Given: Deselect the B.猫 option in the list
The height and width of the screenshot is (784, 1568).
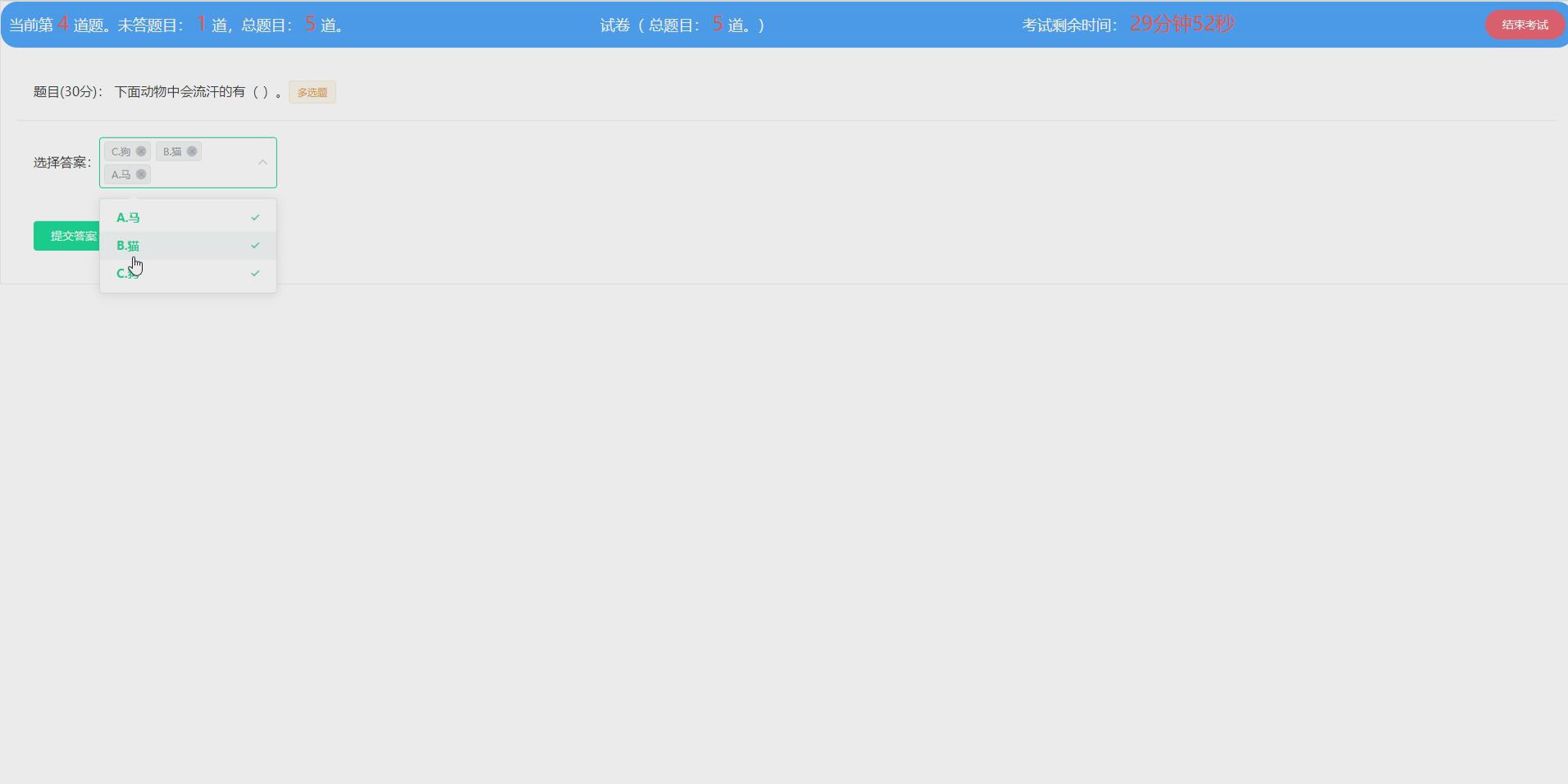Looking at the screenshot, I should tap(164, 245).
